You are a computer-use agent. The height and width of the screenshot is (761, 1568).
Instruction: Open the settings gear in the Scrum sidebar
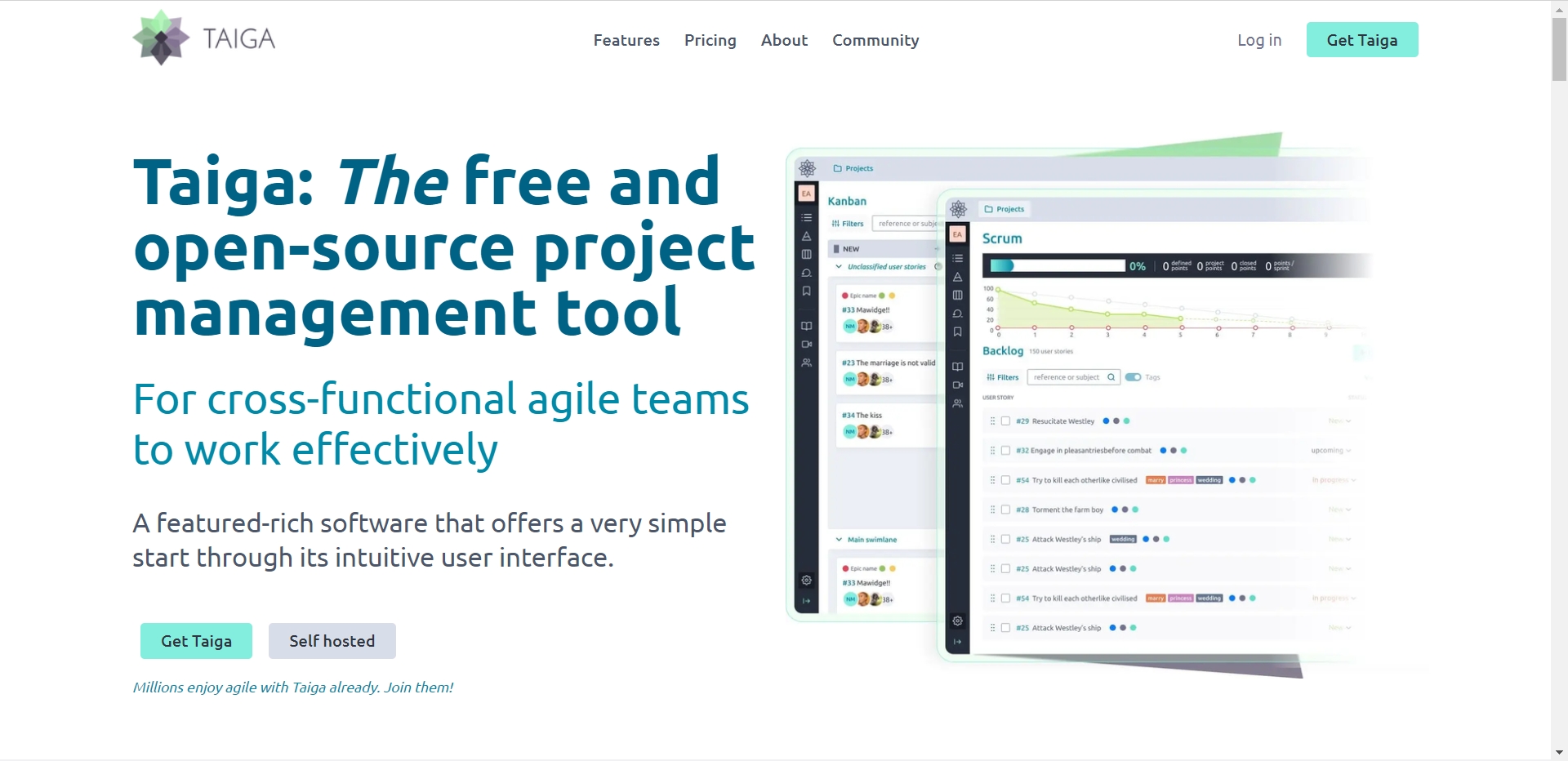pyautogui.click(x=957, y=621)
